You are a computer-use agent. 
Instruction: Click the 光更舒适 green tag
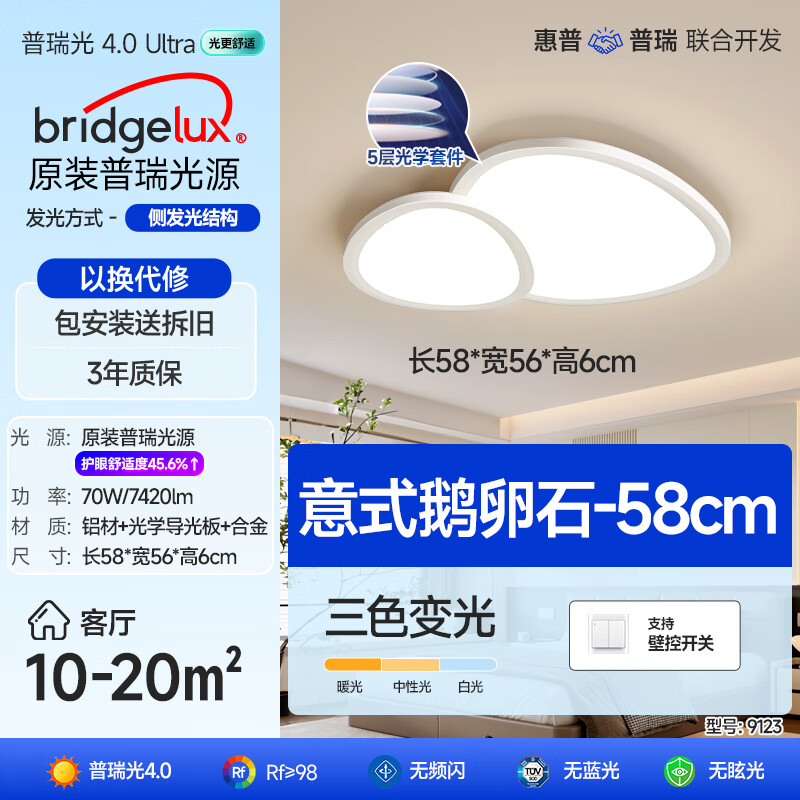click(232, 43)
